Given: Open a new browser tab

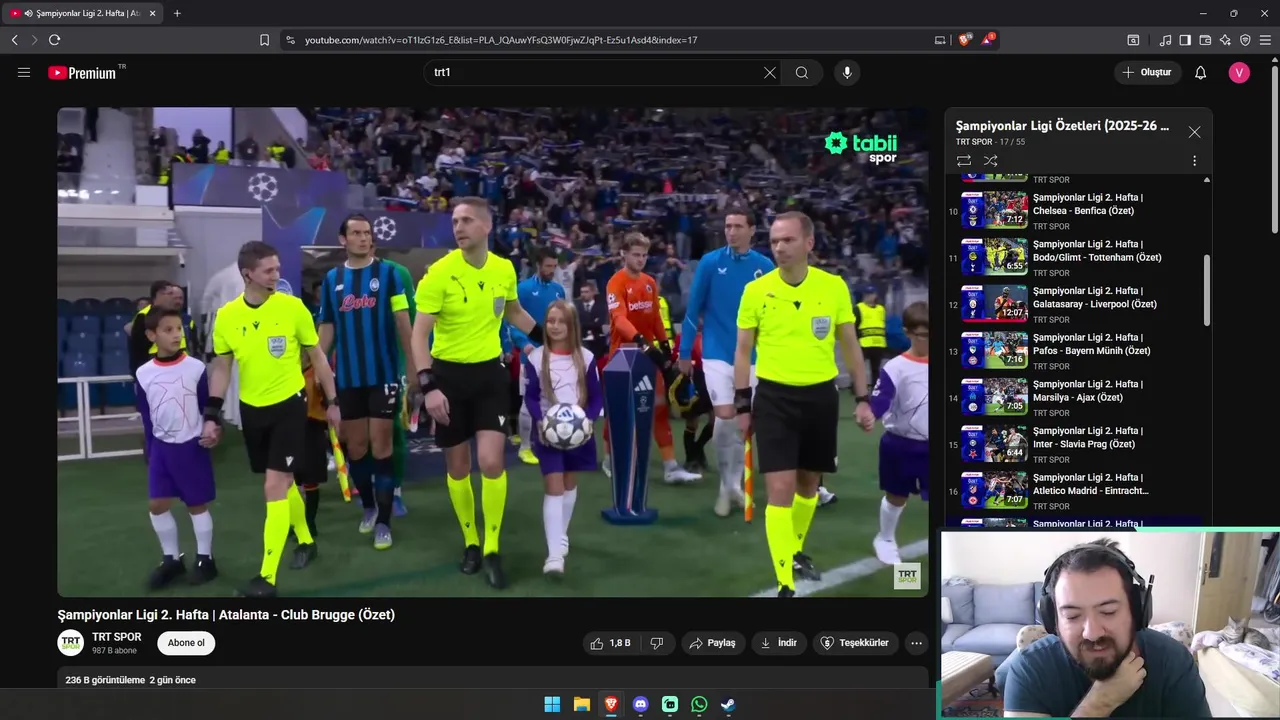Looking at the screenshot, I should click(177, 13).
